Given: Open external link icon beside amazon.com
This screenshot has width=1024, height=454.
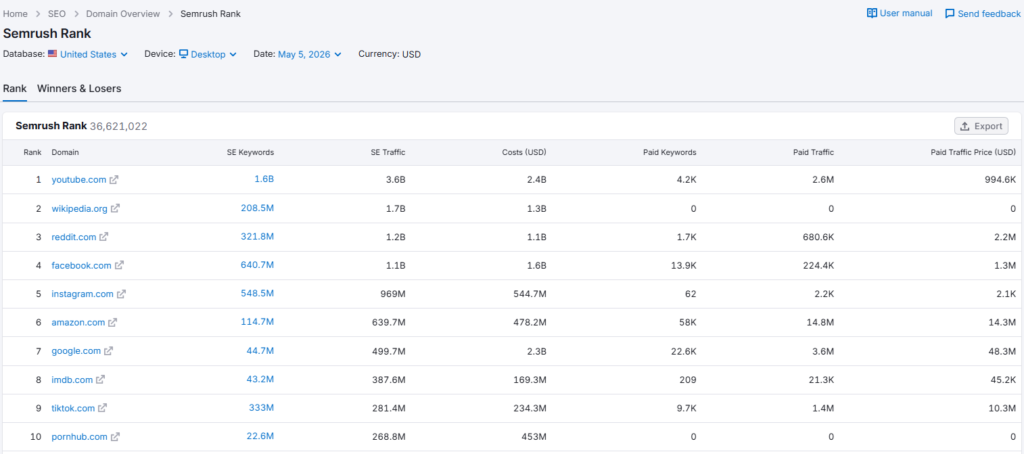Looking at the screenshot, I should click(x=112, y=323).
